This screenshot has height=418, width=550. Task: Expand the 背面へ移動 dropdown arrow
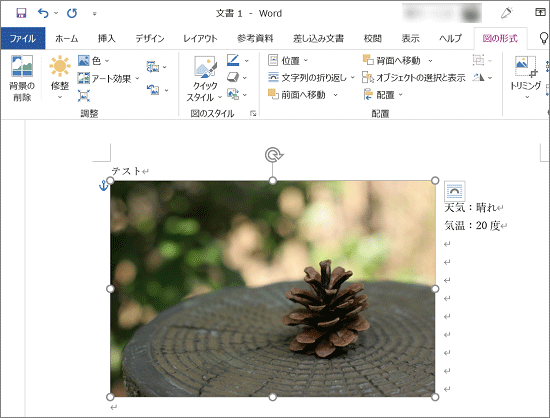pos(430,61)
